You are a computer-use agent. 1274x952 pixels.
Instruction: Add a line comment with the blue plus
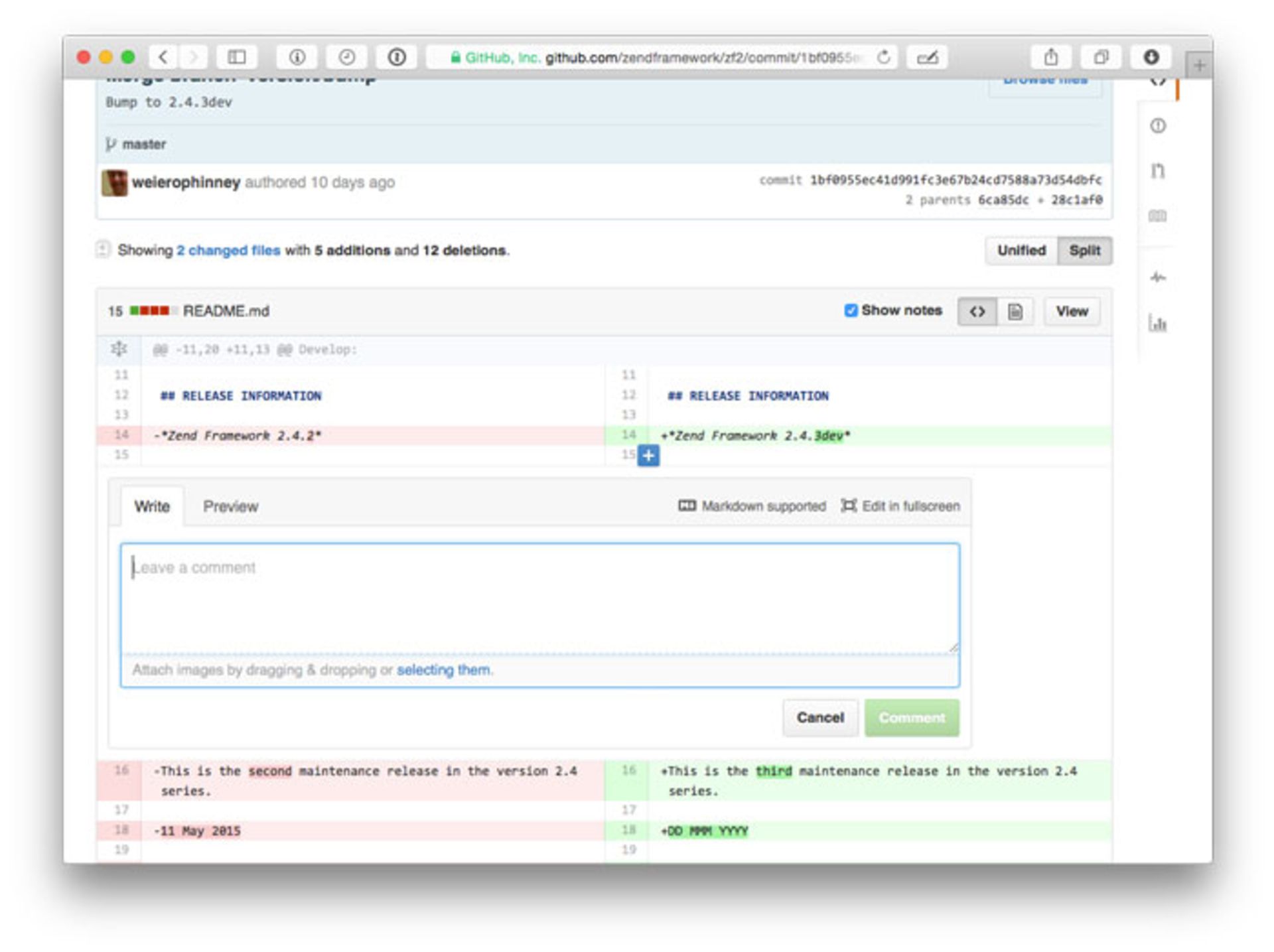[648, 455]
